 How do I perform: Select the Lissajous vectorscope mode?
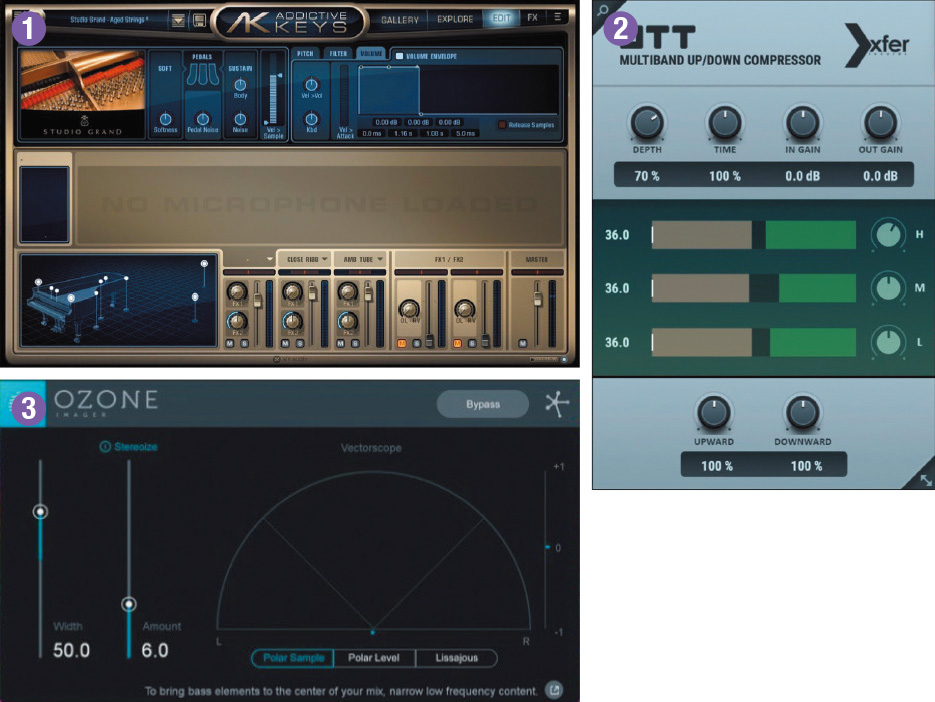click(x=456, y=657)
